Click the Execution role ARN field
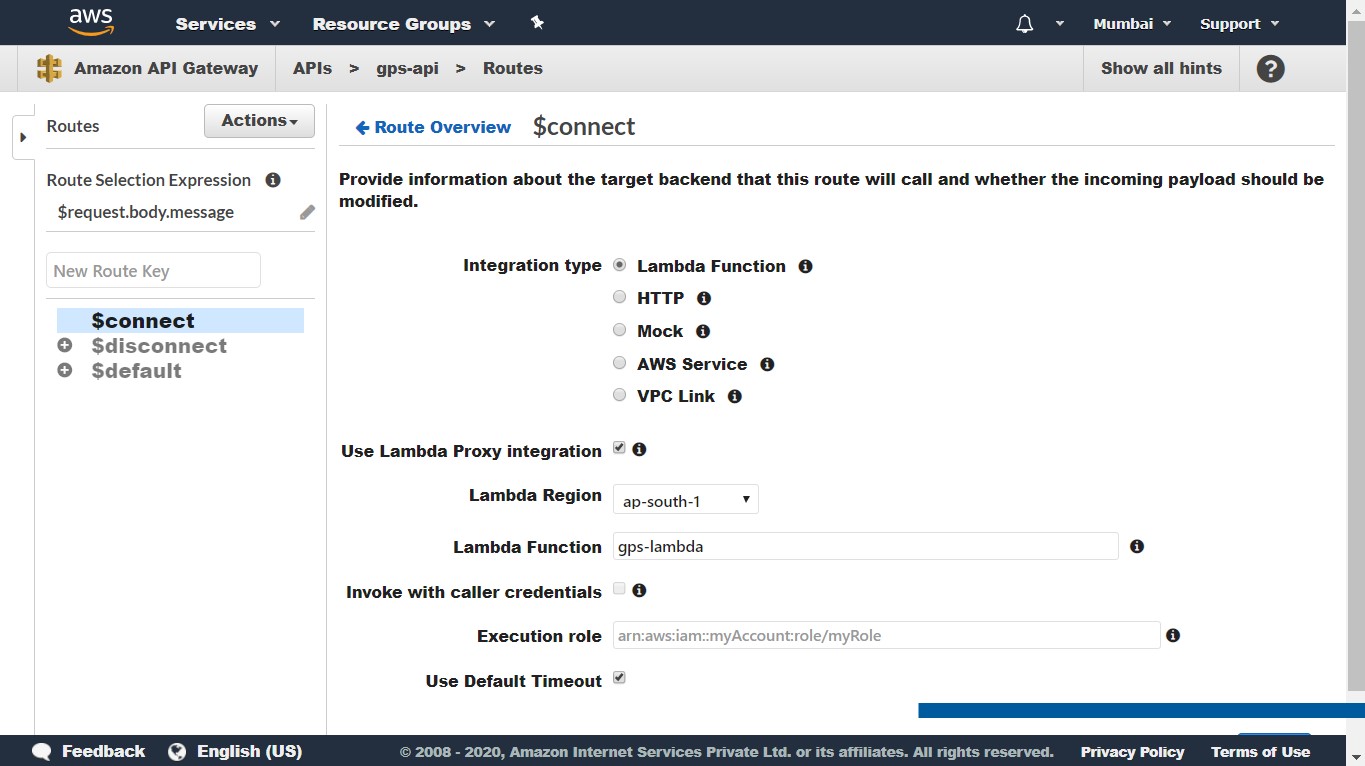The image size is (1365, 766). [886, 635]
